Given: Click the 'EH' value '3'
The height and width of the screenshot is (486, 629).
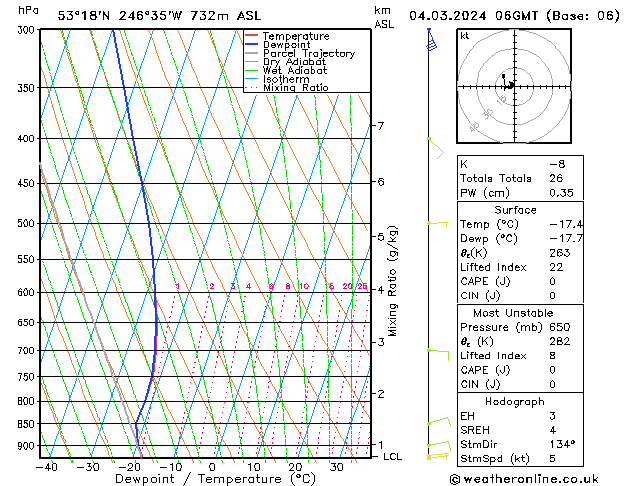Looking at the screenshot, I should pyautogui.click(x=552, y=416).
